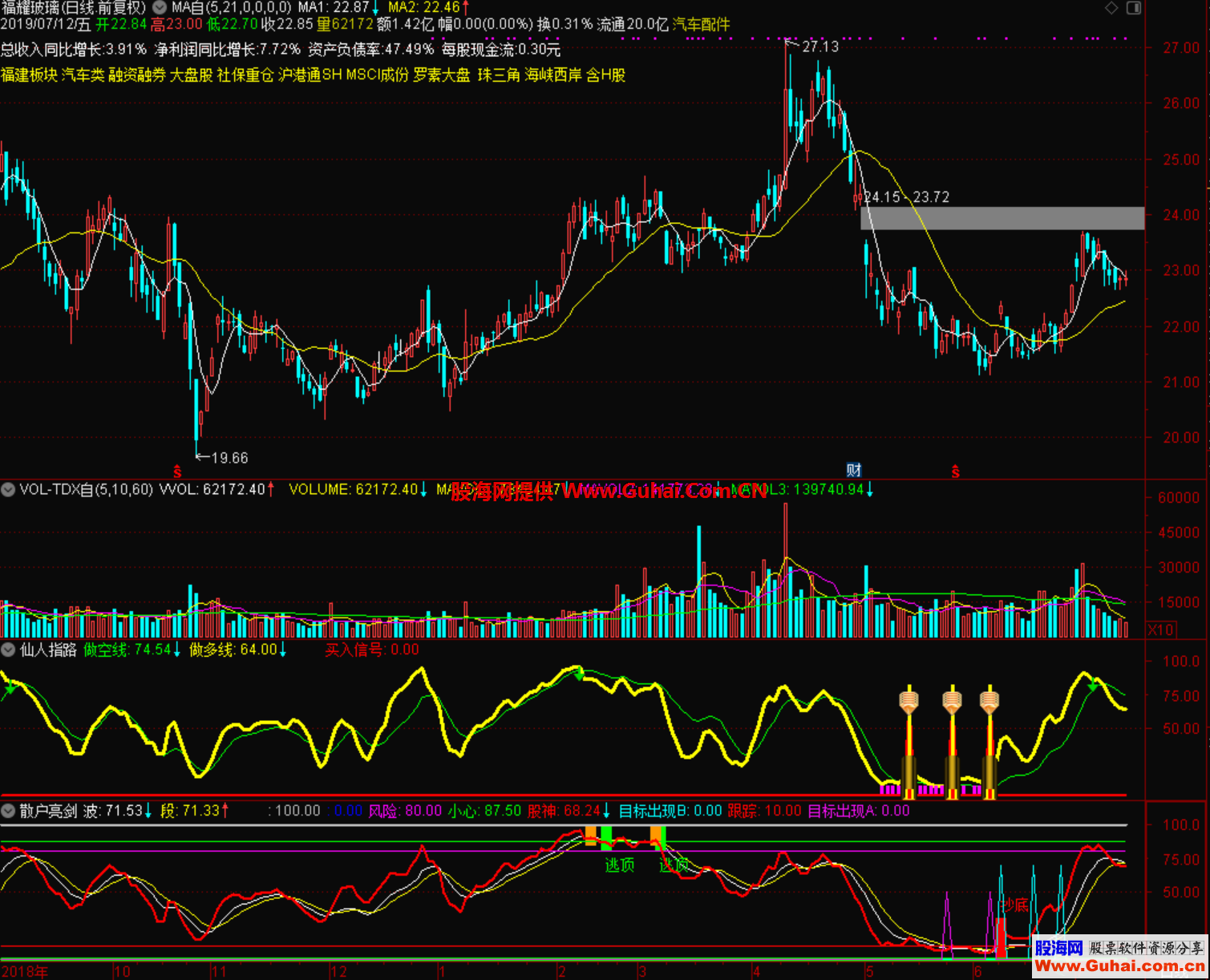Open the MA indicator dropdown next to 福耀玻璃 title
The width and height of the screenshot is (1210, 980).
click(160, 8)
